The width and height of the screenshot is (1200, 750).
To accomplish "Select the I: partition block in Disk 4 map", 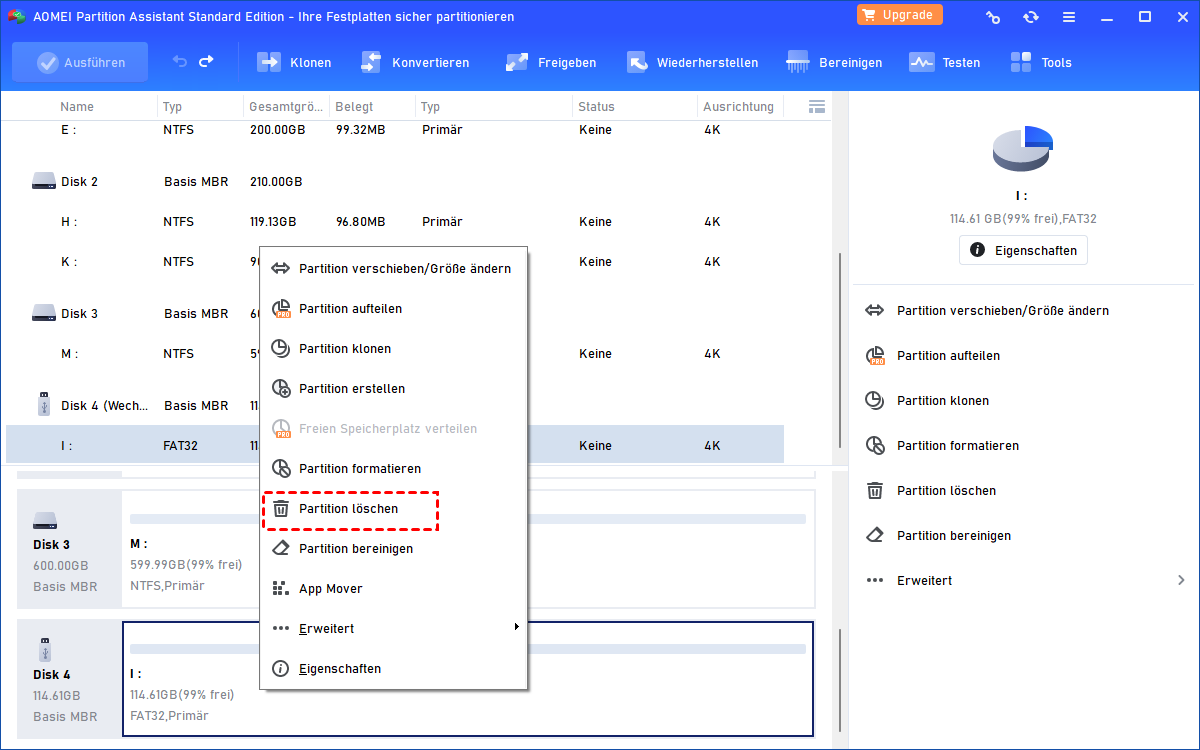I will click(x=468, y=679).
